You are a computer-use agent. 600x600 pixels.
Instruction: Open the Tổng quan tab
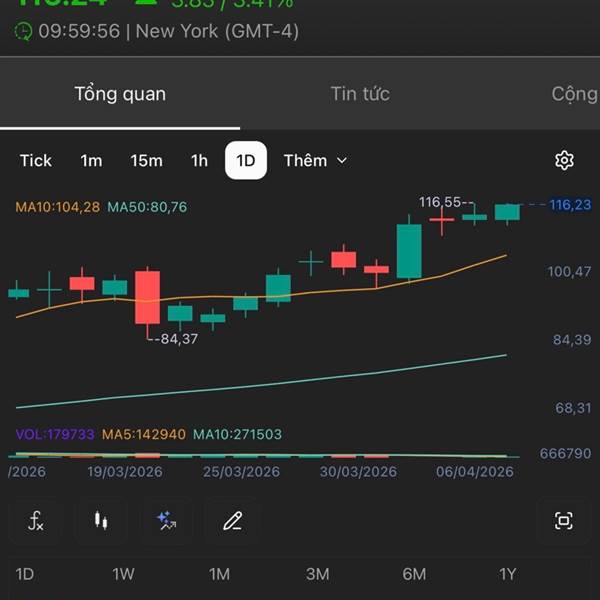120,94
